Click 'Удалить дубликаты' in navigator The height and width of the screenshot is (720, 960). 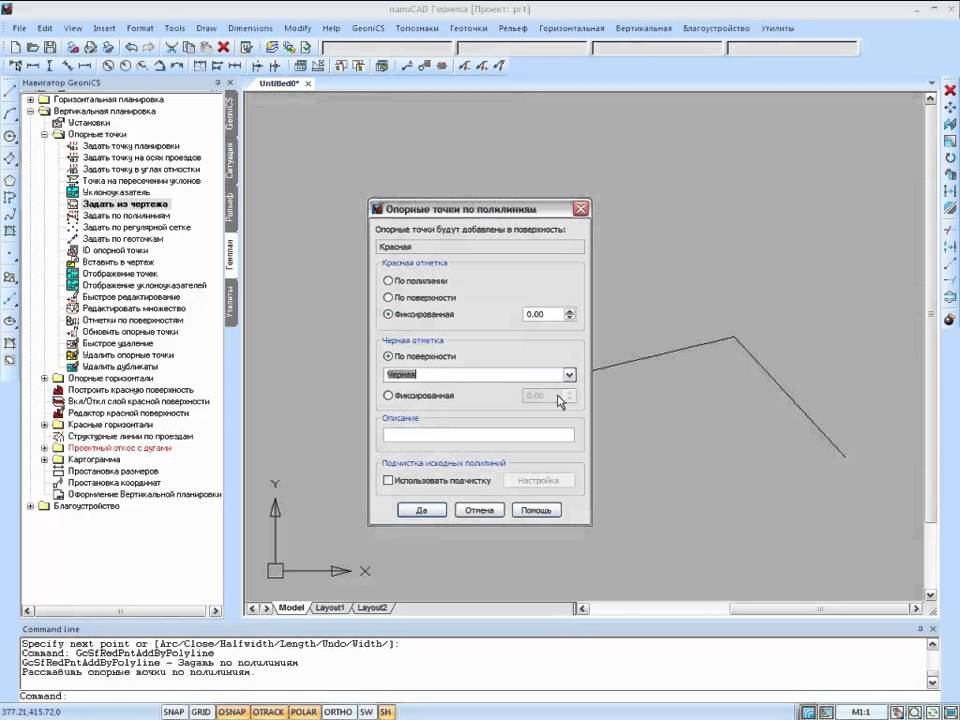pos(120,366)
